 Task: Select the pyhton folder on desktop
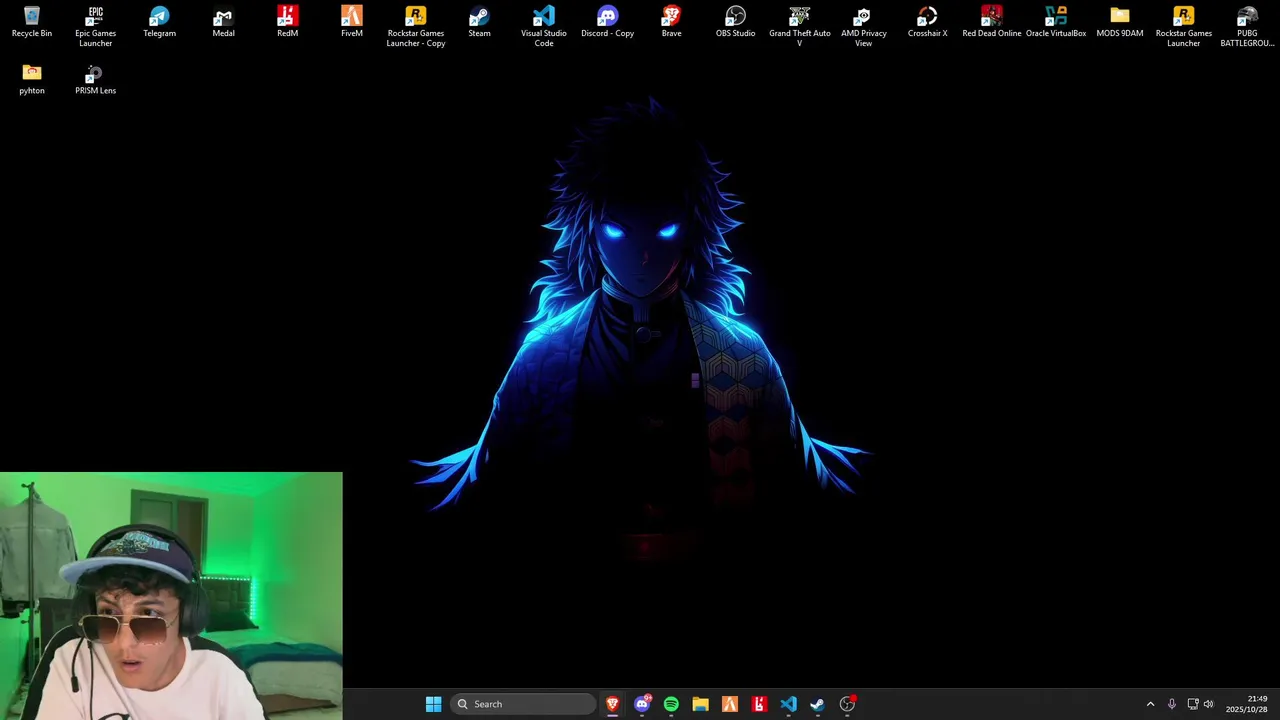coord(32,79)
